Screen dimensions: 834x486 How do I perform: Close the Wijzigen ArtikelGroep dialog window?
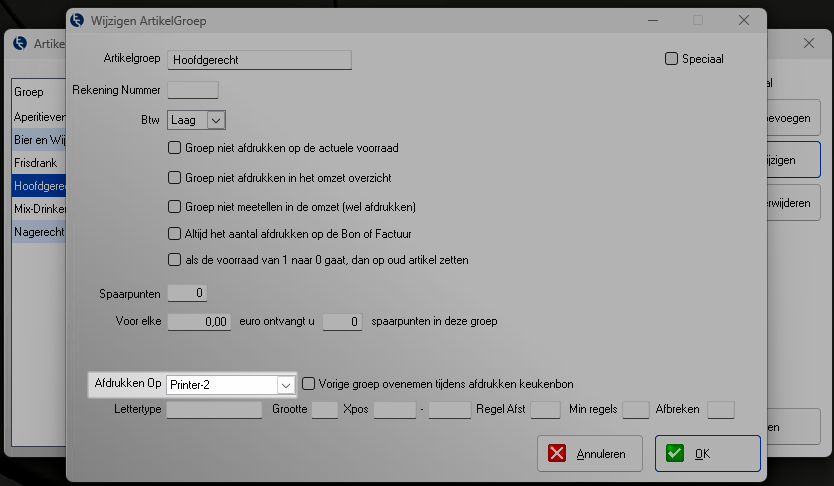pyautogui.click(x=743, y=21)
